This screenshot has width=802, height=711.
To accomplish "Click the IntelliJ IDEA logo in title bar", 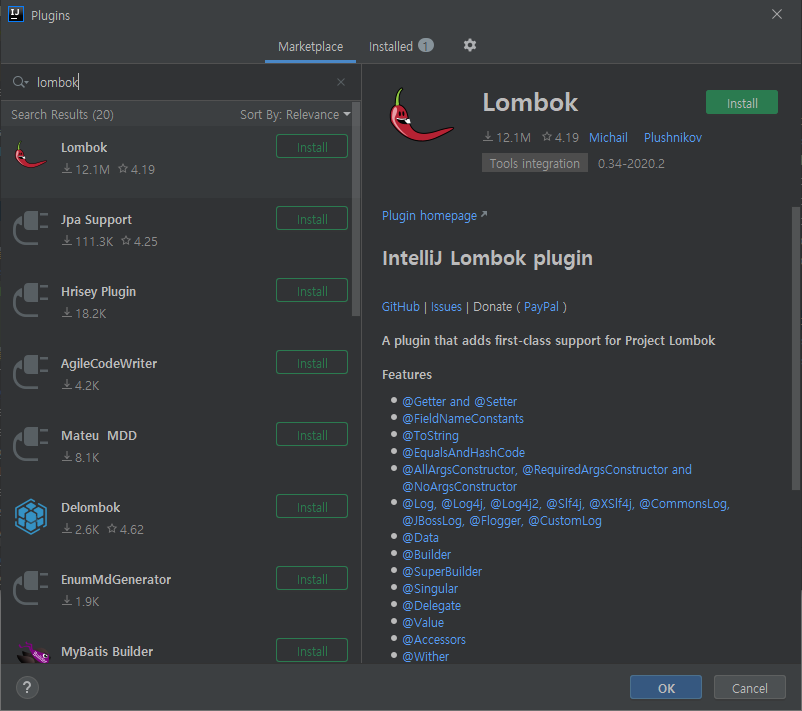I will coord(16,14).
